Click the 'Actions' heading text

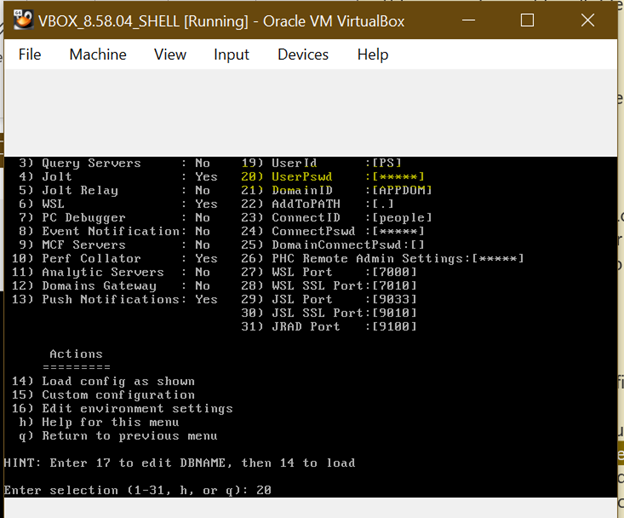(x=76, y=354)
